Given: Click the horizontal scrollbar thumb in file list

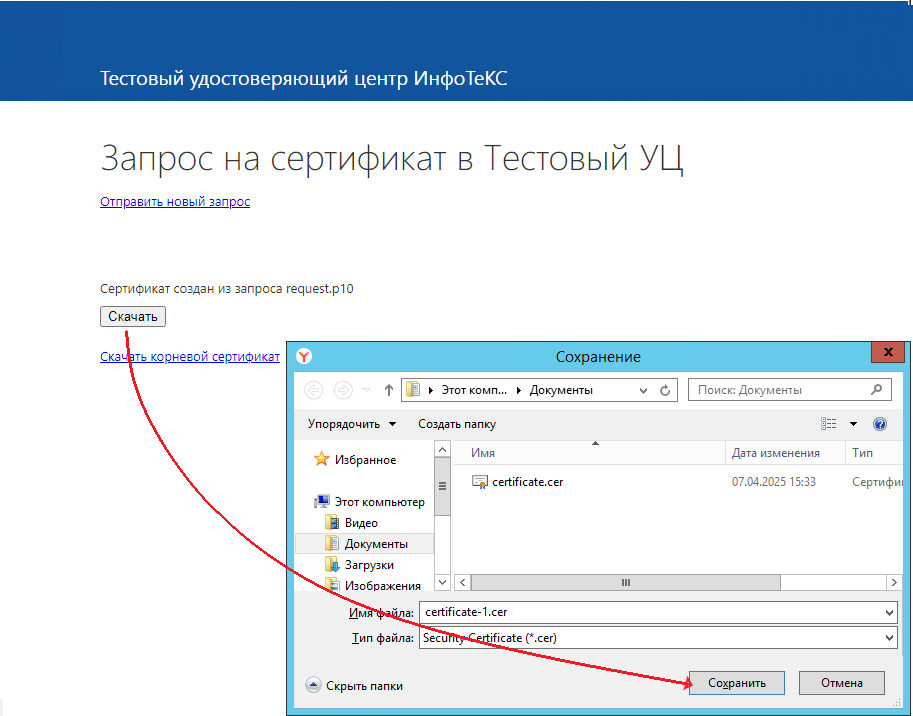Looking at the screenshot, I should pos(625,582).
